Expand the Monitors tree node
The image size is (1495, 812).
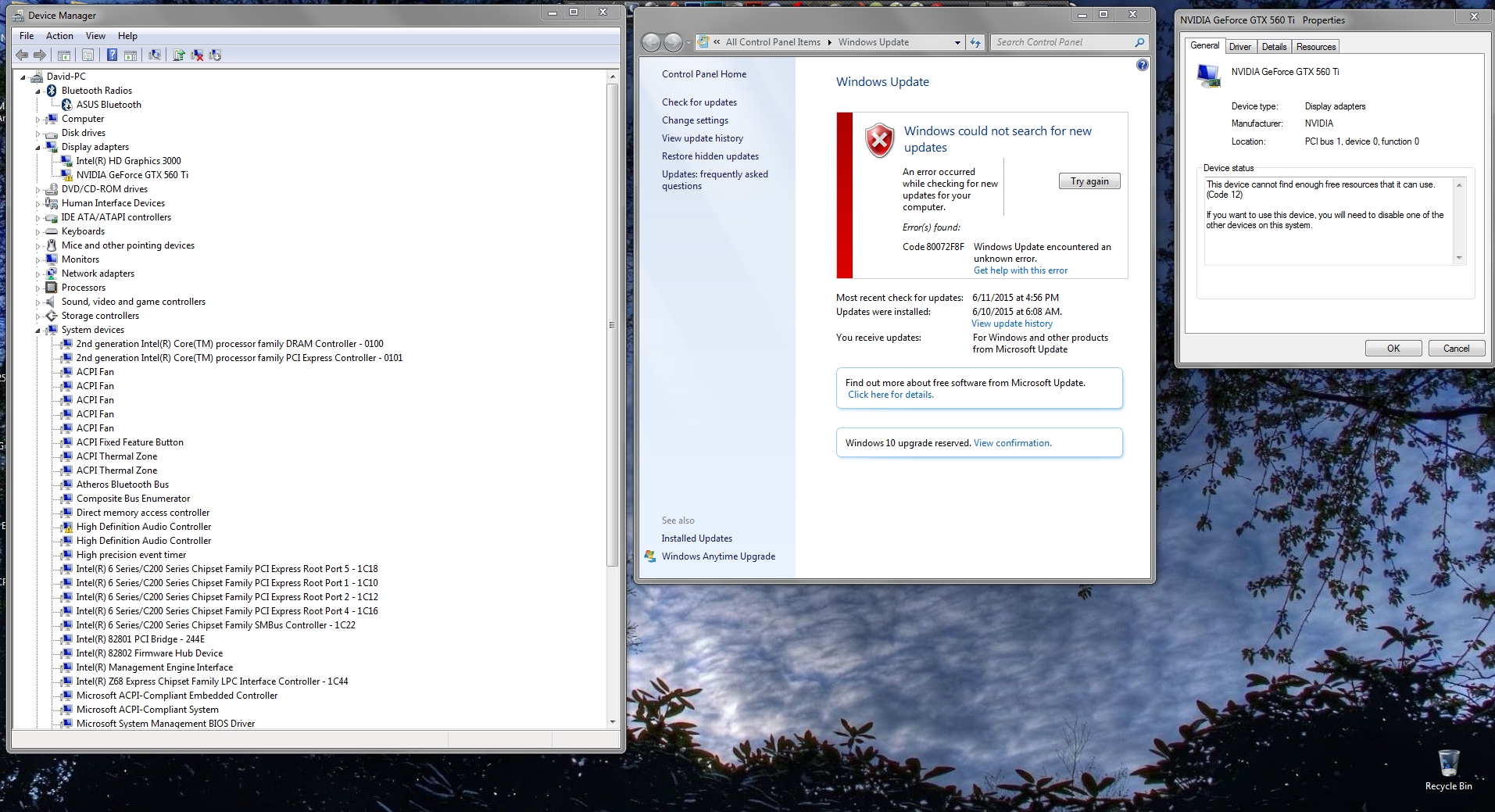click(x=38, y=259)
